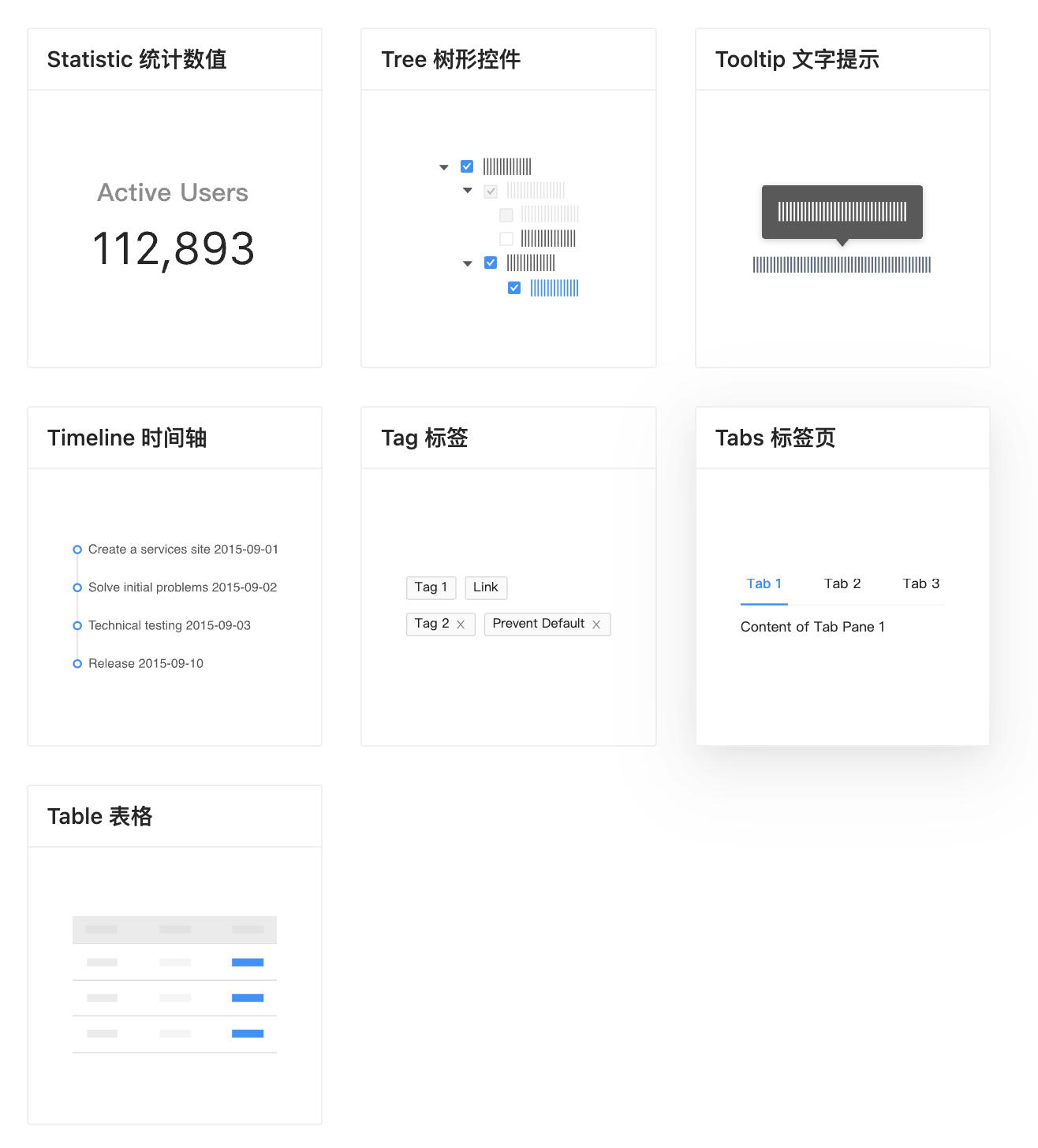This screenshot has height=1148, width=1038.
Task: Switch to Tab 1
Action: point(764,584)
